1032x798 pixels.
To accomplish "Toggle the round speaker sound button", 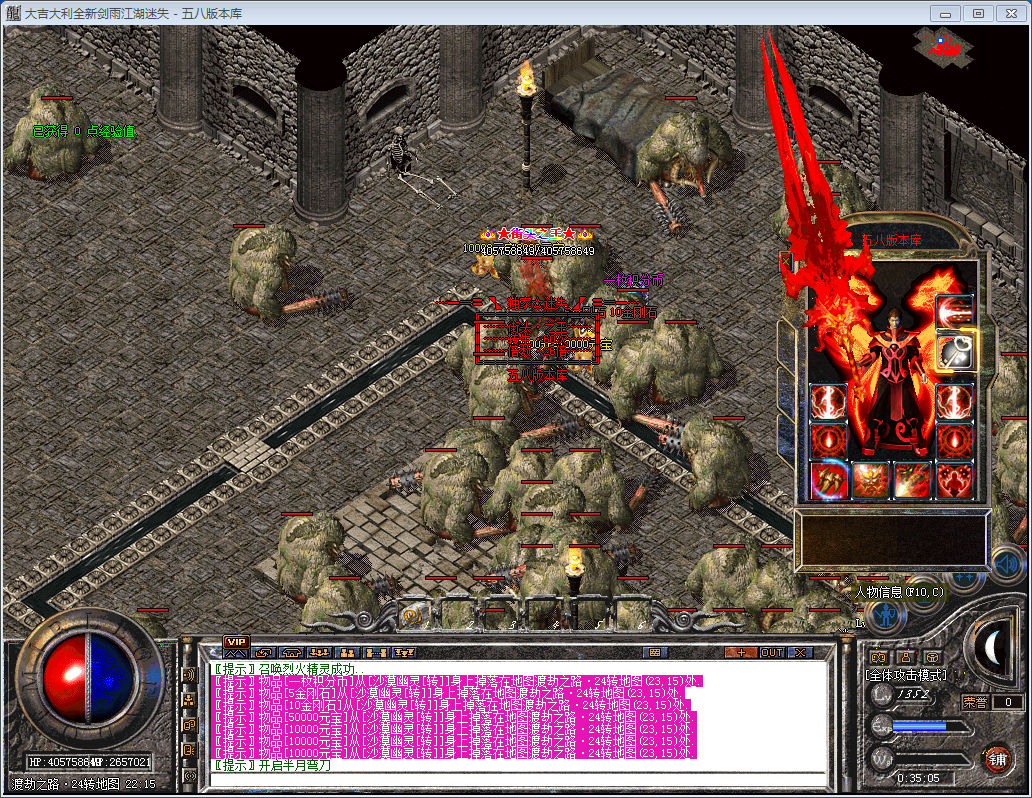I will [1007, 564].
